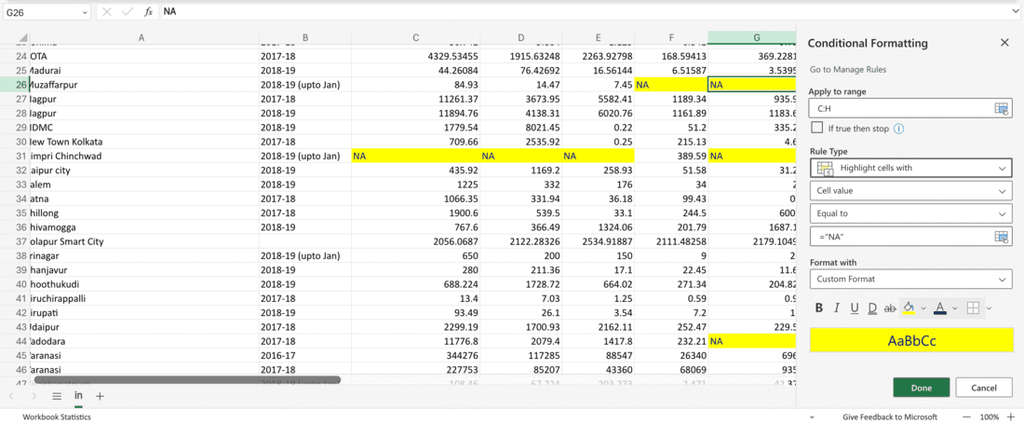
Task: Open range selector for Apply to range
Action: pyautogui.click(x=1001, y=108)
